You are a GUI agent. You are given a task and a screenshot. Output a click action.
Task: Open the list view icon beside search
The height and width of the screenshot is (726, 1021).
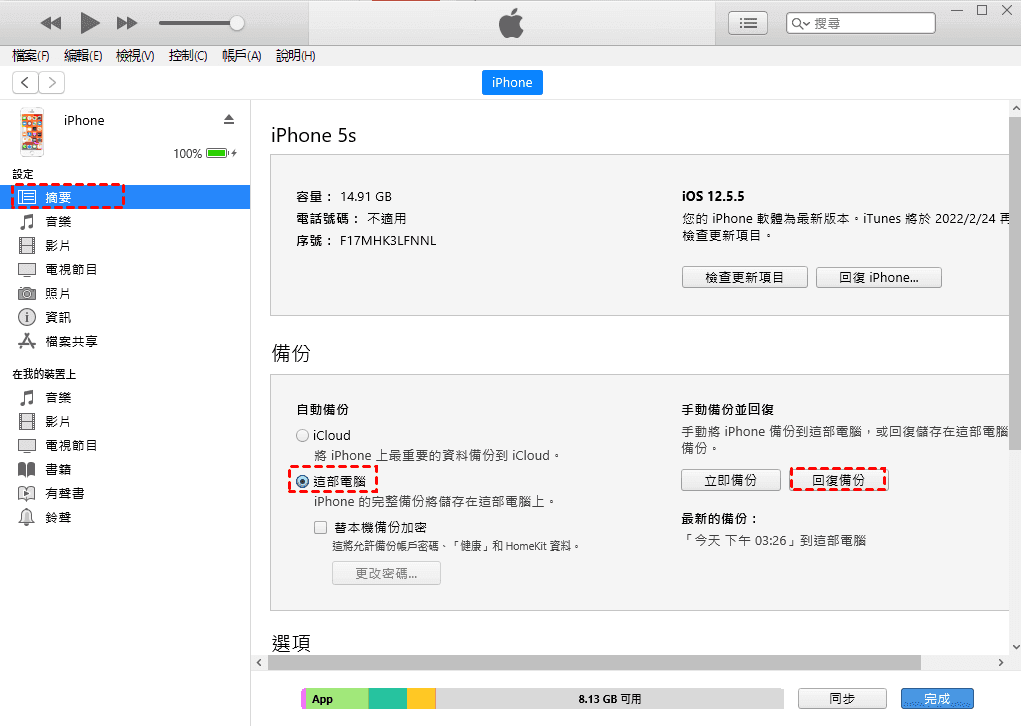(747, 23)
